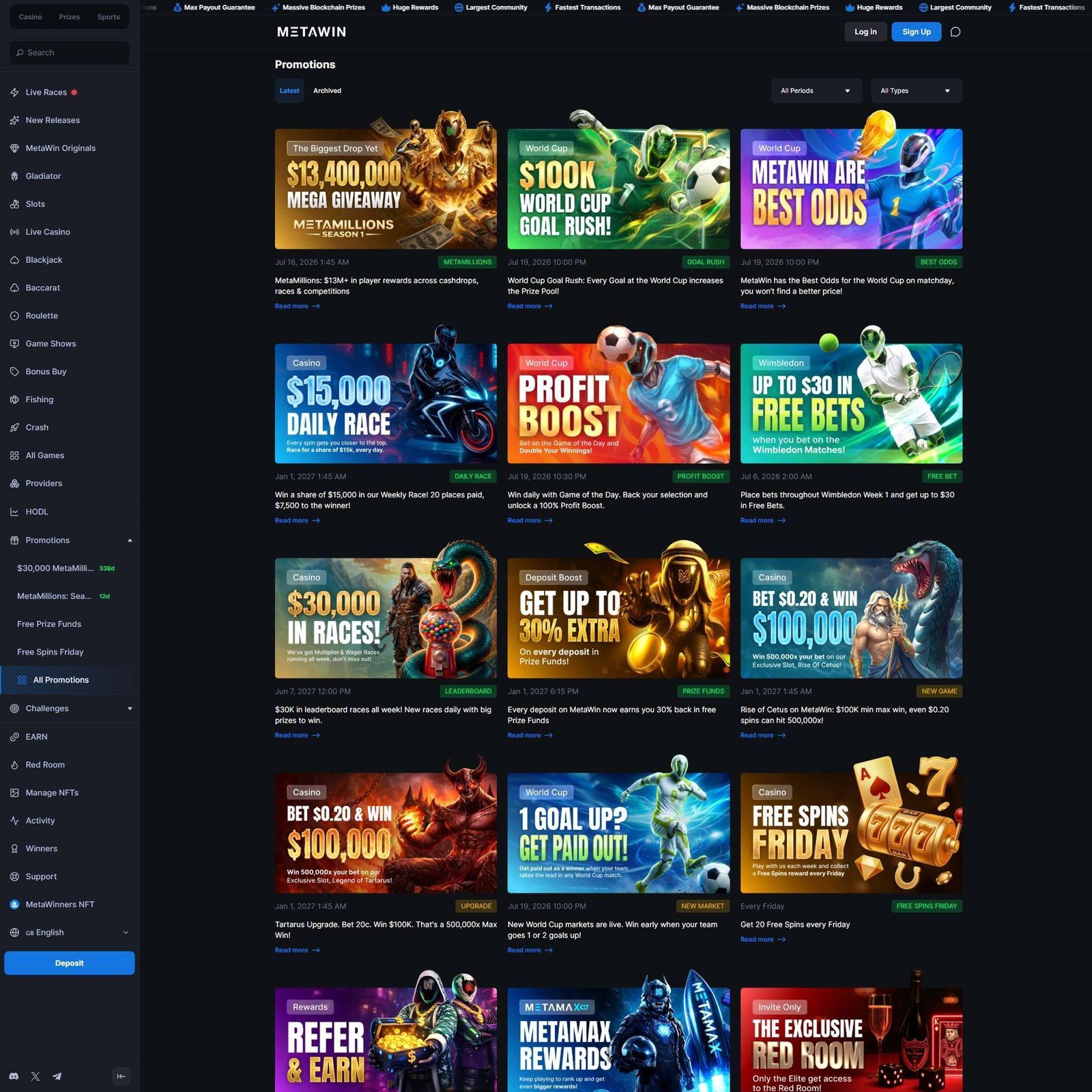Read more about World Cup Goal Rush

[x=530, y=306]
